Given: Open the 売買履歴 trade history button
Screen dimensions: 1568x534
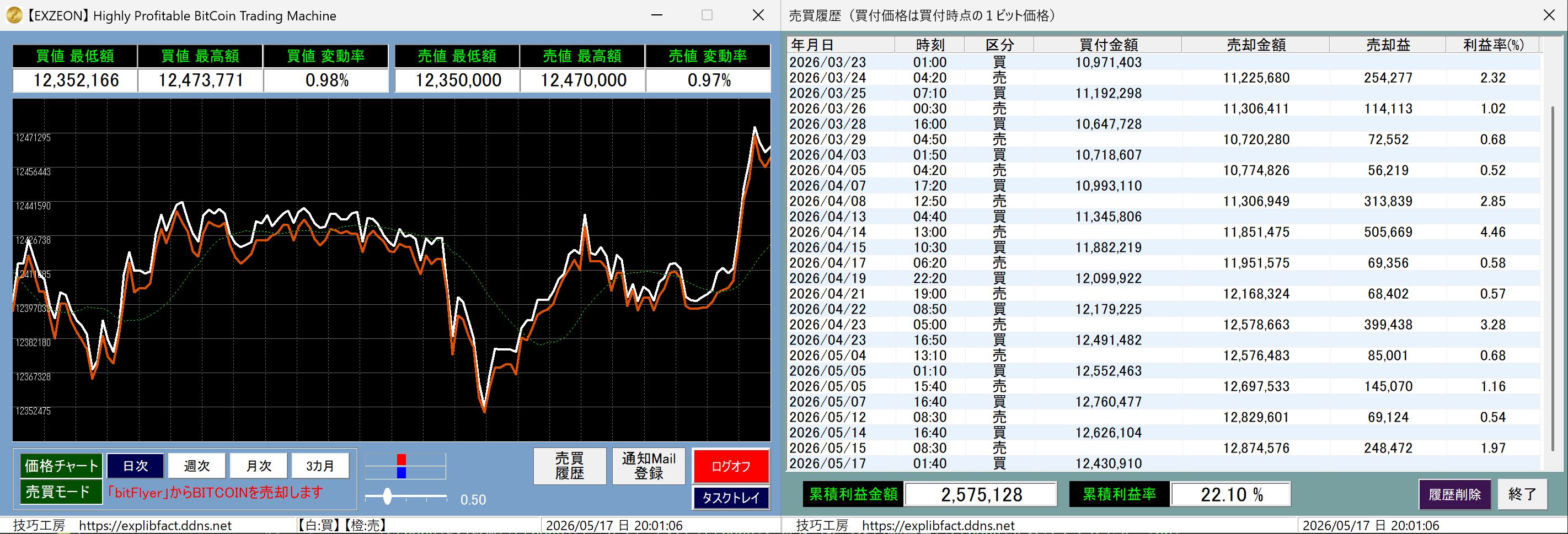Looking at the screenshot, I should coord(569,466).
